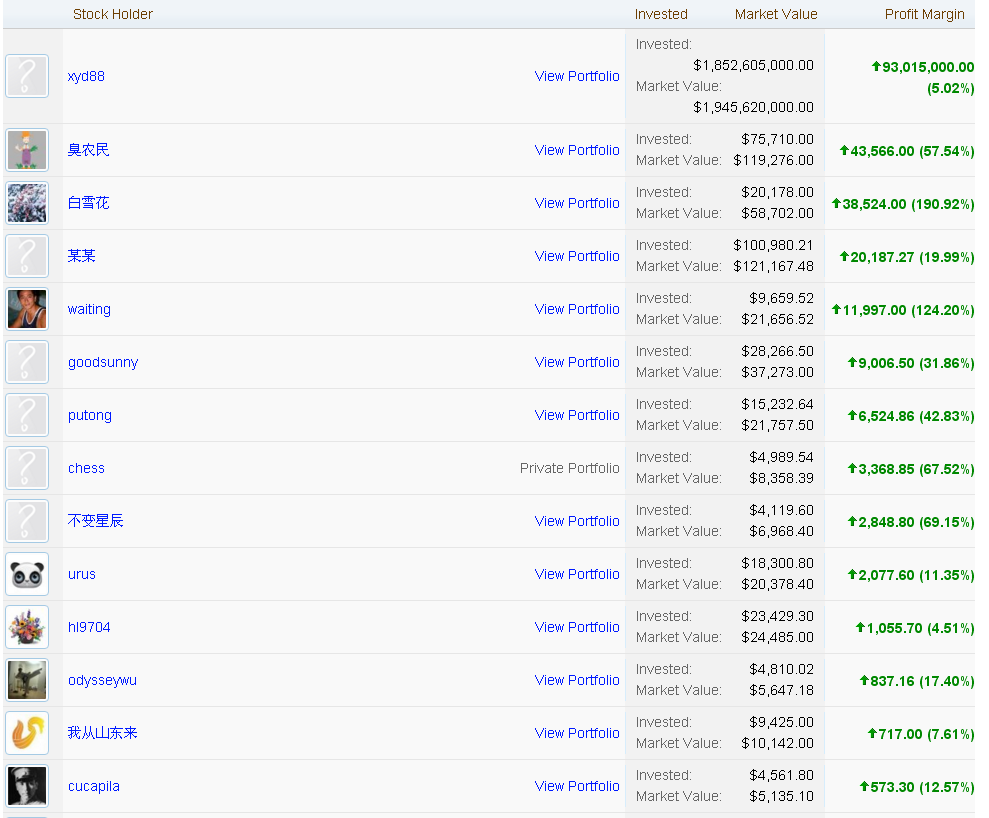Image resolution: width=989 pixels, height=818 pixels.
Task: Click 我从山东来's golden swirl avatar
Action: 27,733
